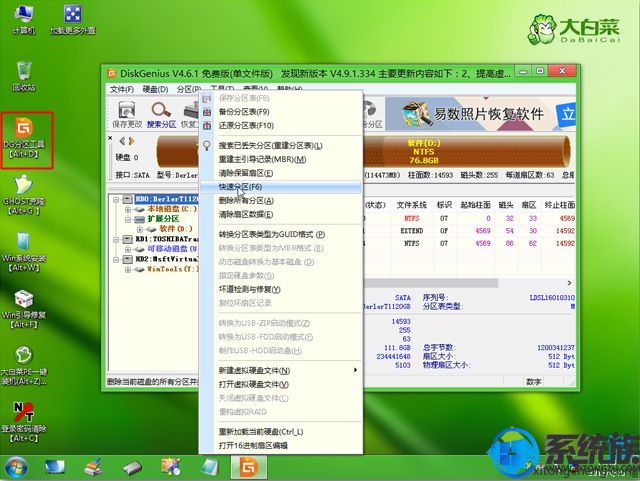The height and width of the screenshot is (481, 640).
Task: Choose 备份分区表(F9) menu entry
Action: pos(281,112)
